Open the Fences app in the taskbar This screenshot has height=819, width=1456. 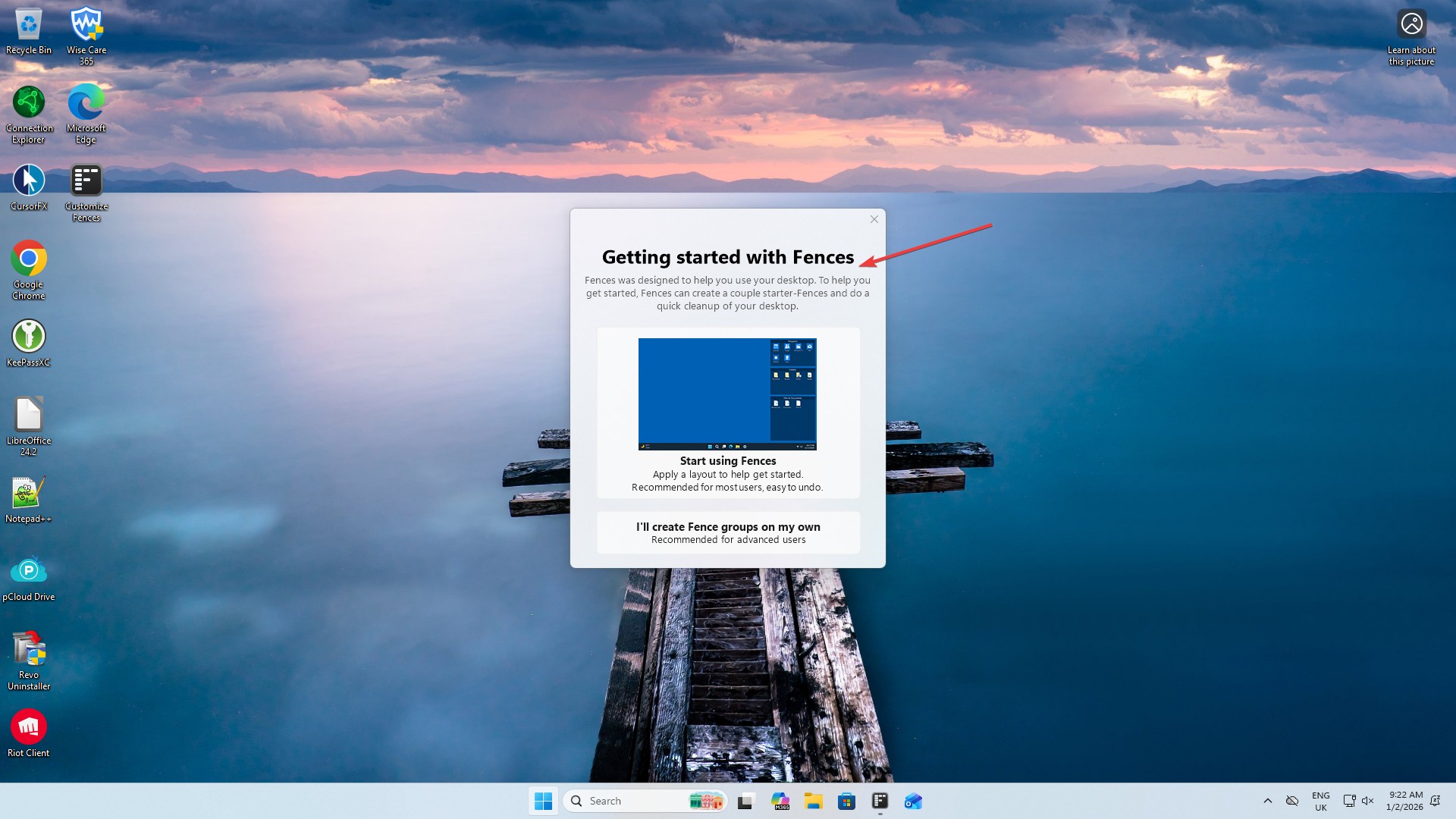pyautogui.click(x=880, y=801)
